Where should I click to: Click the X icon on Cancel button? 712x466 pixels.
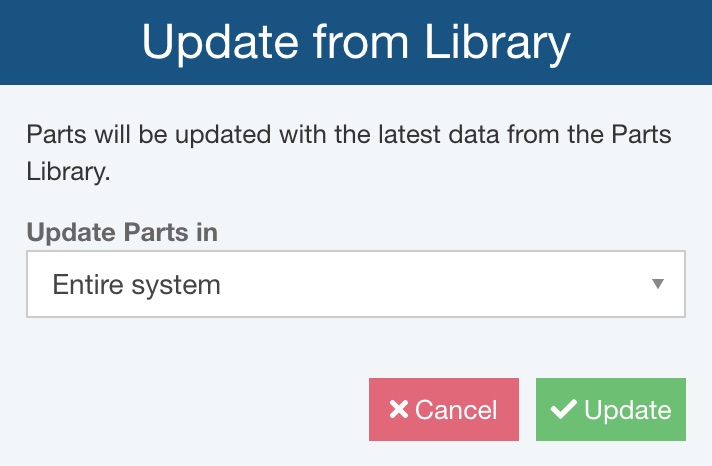(398, 410)
